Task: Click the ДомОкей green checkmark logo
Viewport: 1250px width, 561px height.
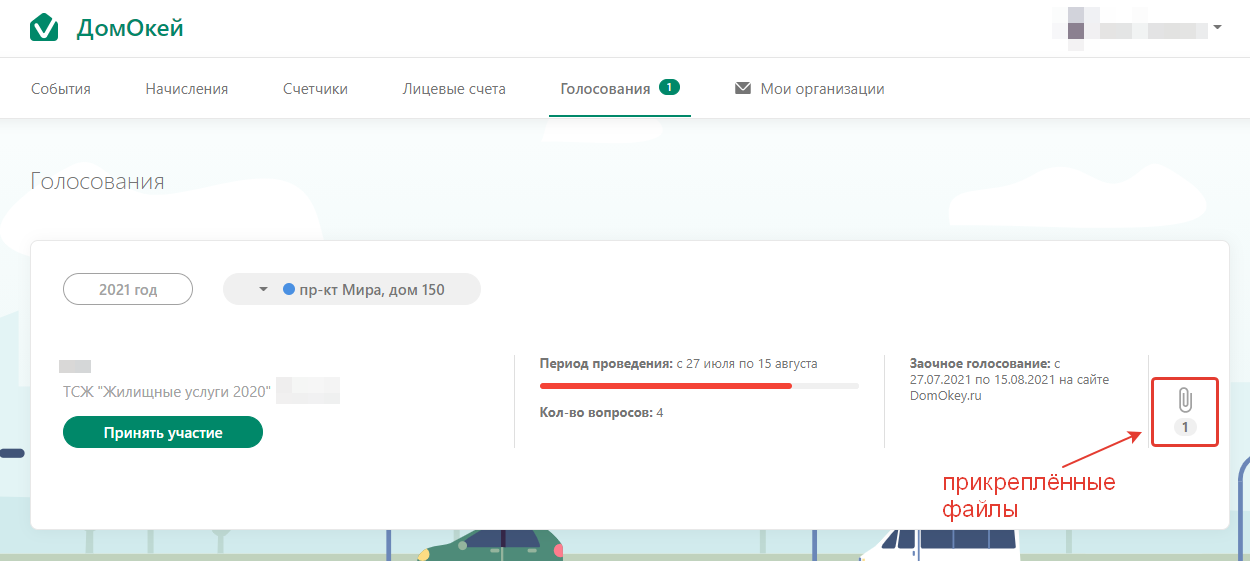Action: tap(44, 28)
